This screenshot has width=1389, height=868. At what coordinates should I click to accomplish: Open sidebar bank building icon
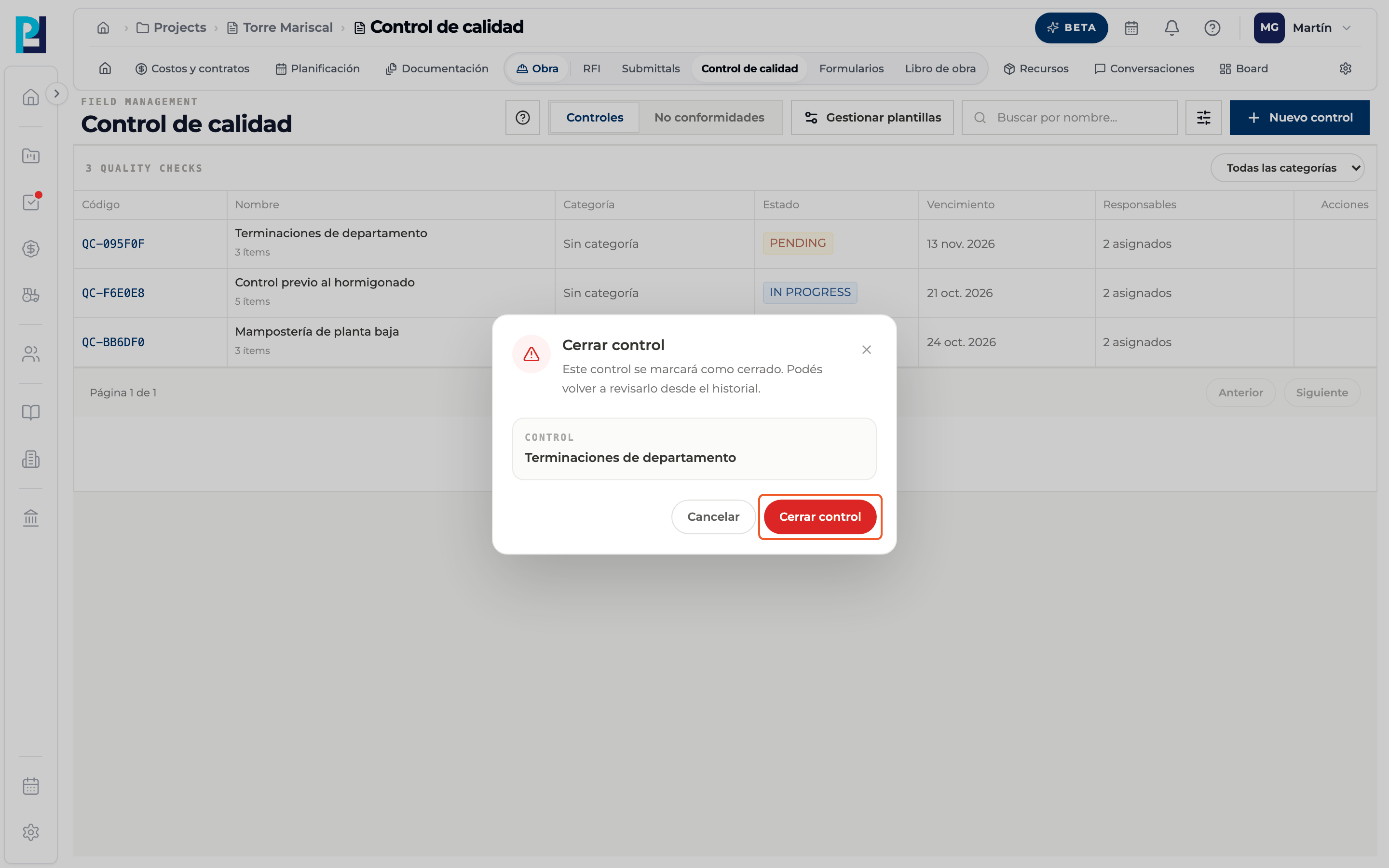pyautogui.click(x=31, y=518)
